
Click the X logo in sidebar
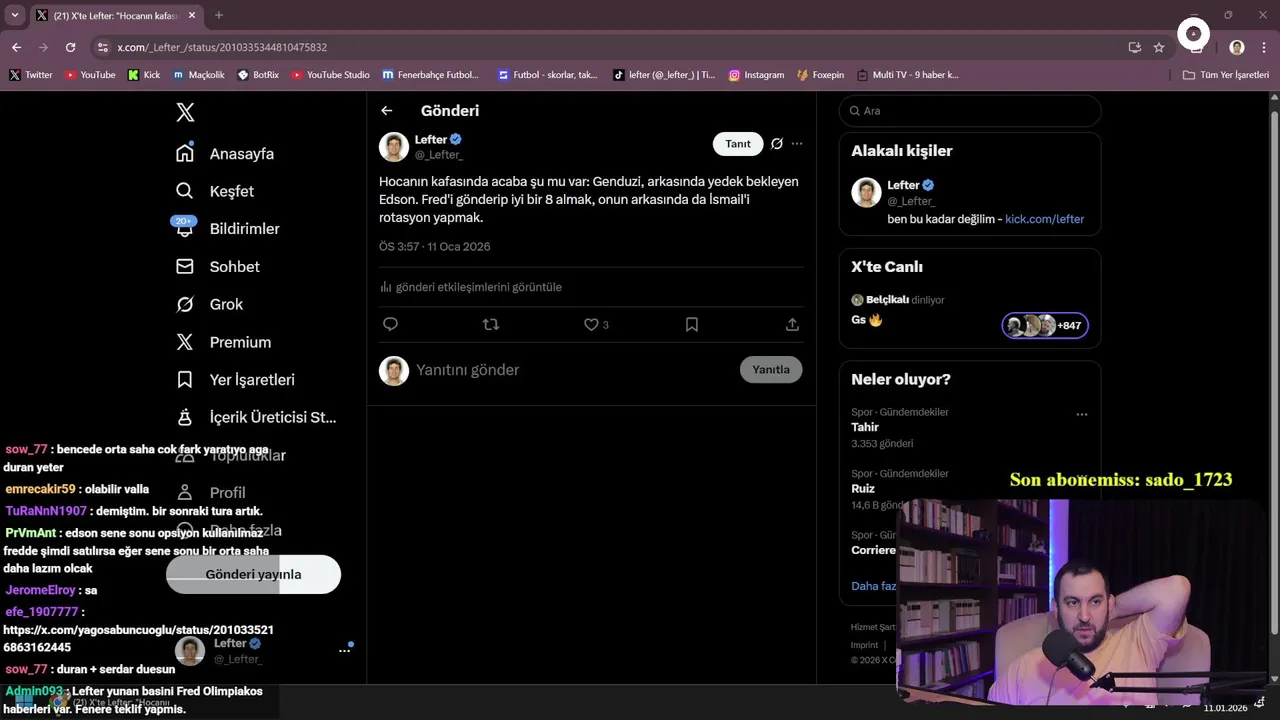pos(185,112)
